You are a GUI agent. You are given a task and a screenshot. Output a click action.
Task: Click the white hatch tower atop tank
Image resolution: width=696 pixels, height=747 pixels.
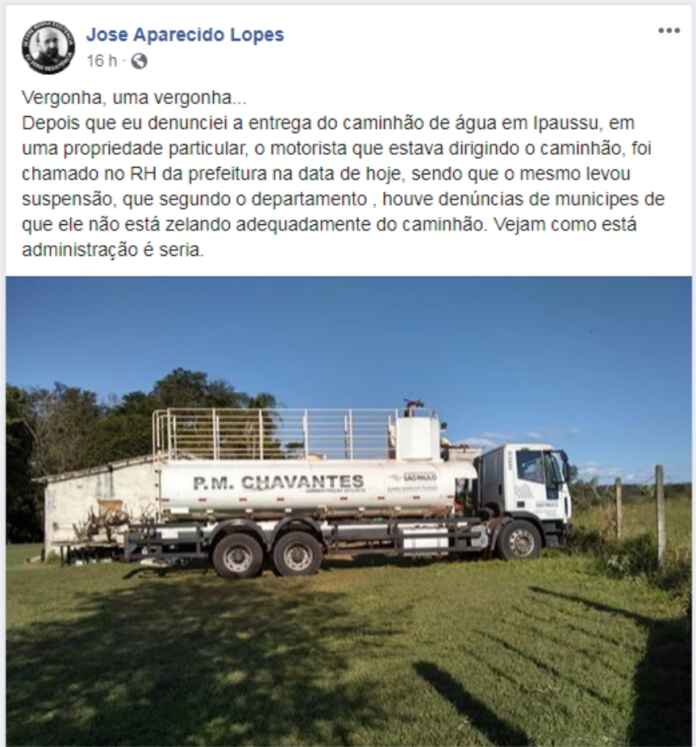tap(418, 437)
